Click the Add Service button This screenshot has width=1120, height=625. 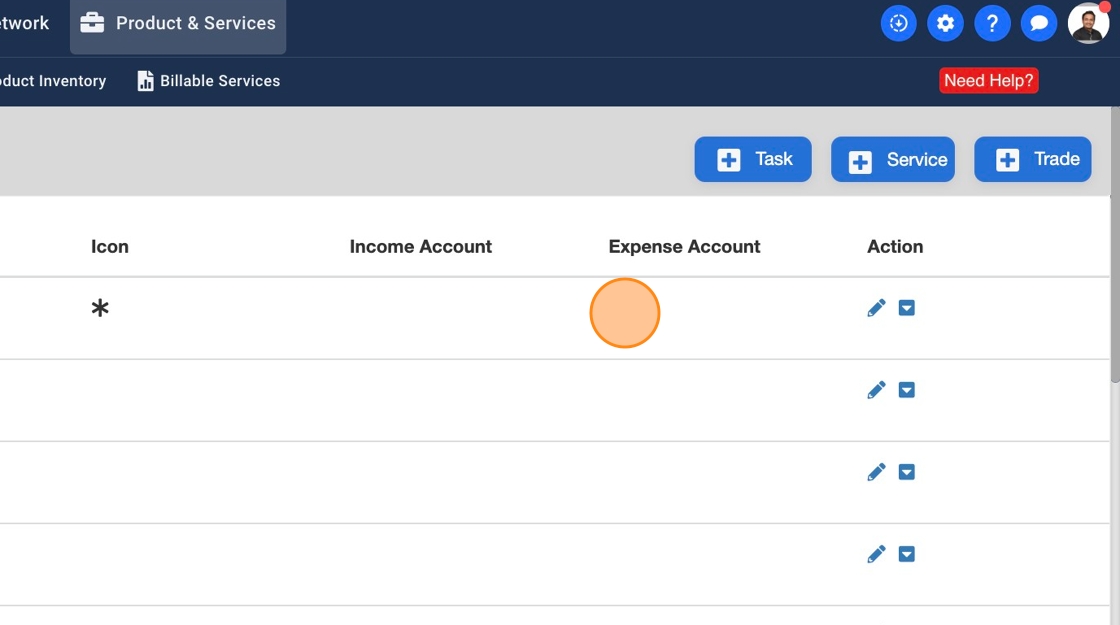[x=893, y=160]
